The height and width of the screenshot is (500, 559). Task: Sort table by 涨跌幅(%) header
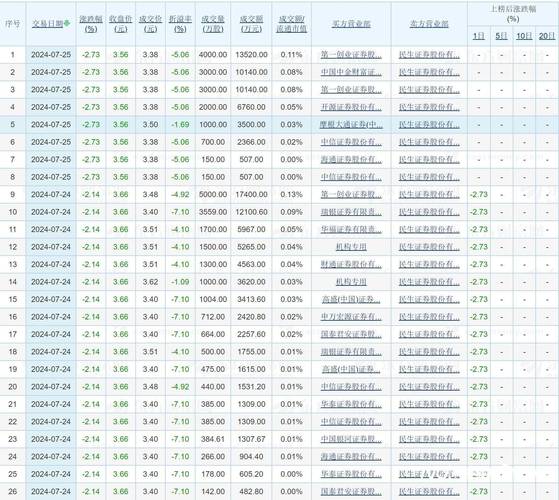[91, 24]
